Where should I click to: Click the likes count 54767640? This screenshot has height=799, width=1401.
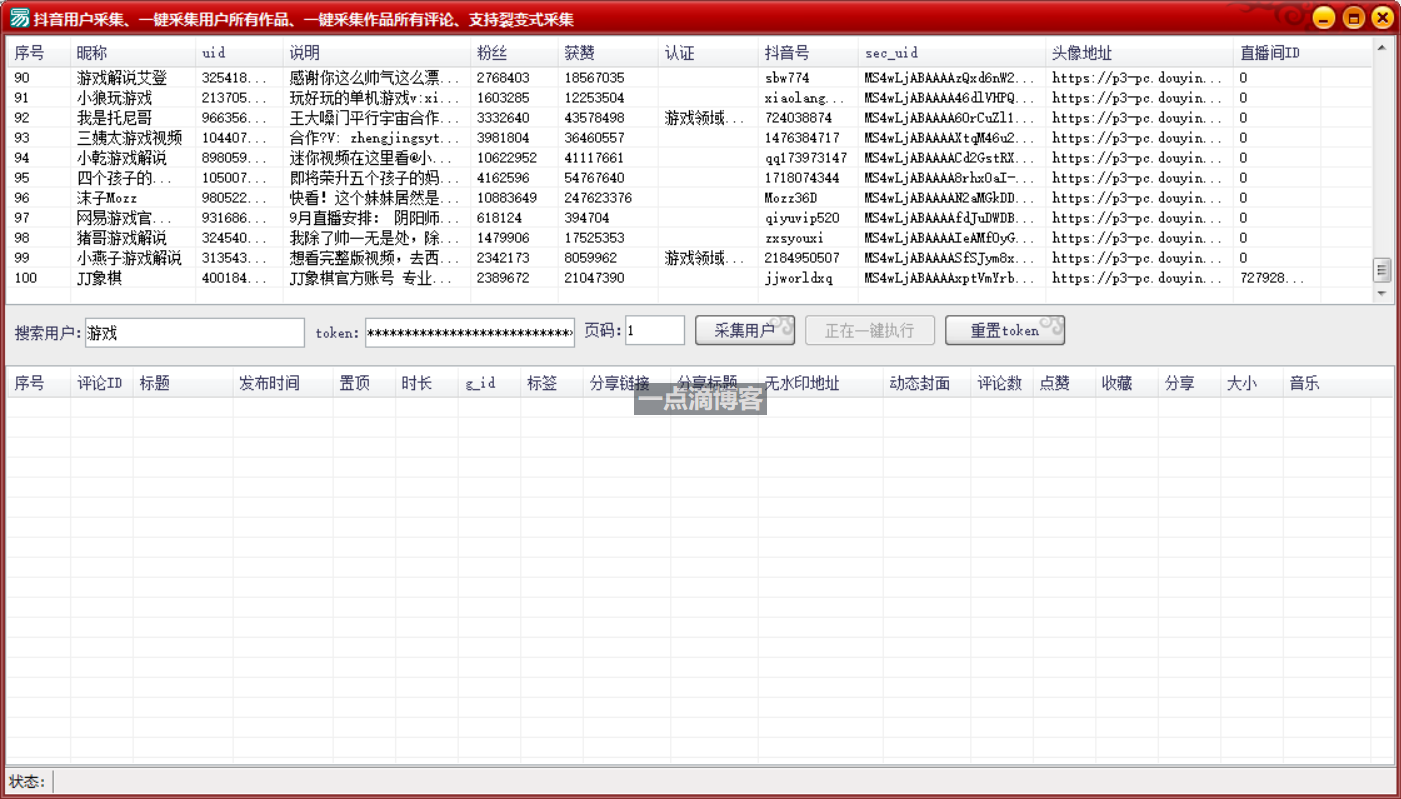[594, 178]
